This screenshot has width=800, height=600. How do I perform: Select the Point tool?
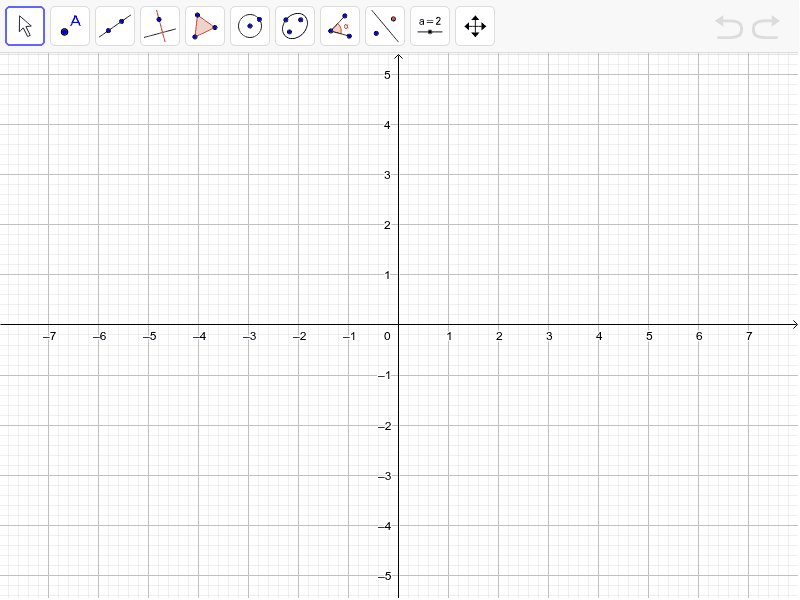70,25
